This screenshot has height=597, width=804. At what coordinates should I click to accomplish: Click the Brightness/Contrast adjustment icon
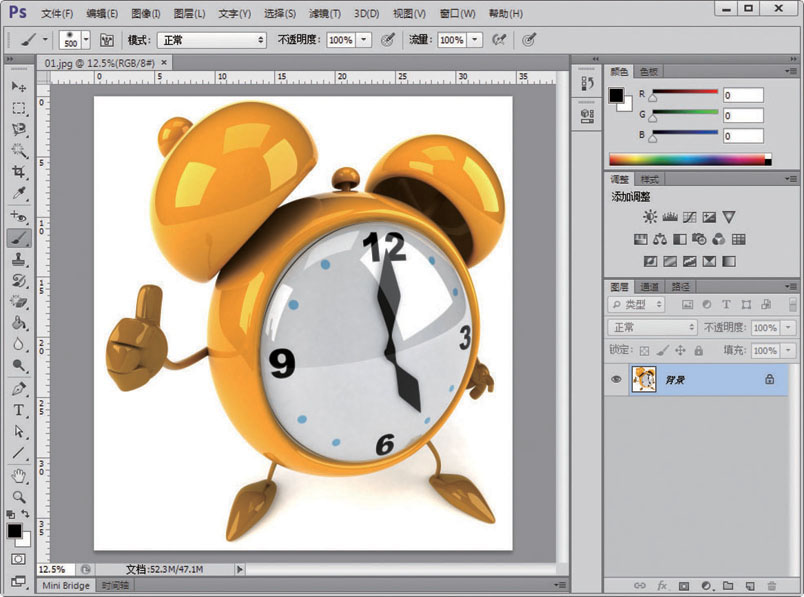coord(651,217)
